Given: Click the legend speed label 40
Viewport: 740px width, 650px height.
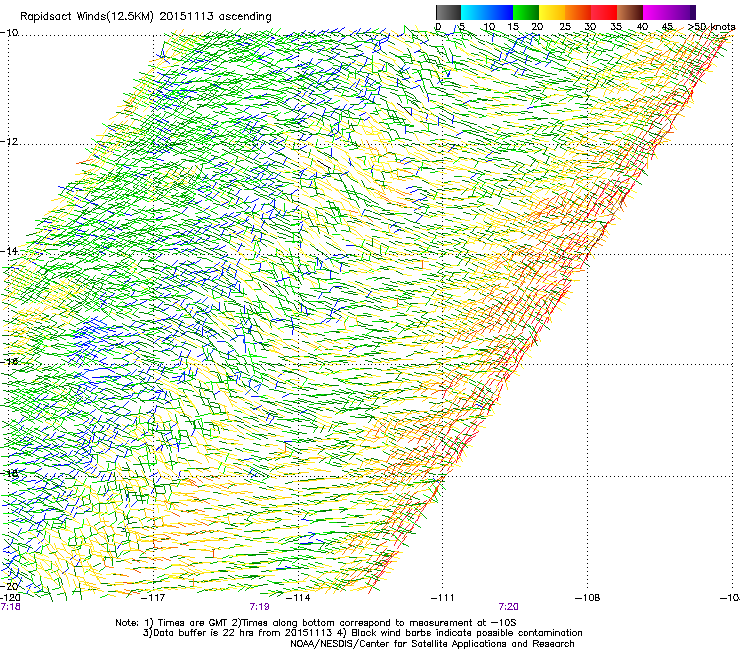Looking at the screenshot, I should click(642, 26).
